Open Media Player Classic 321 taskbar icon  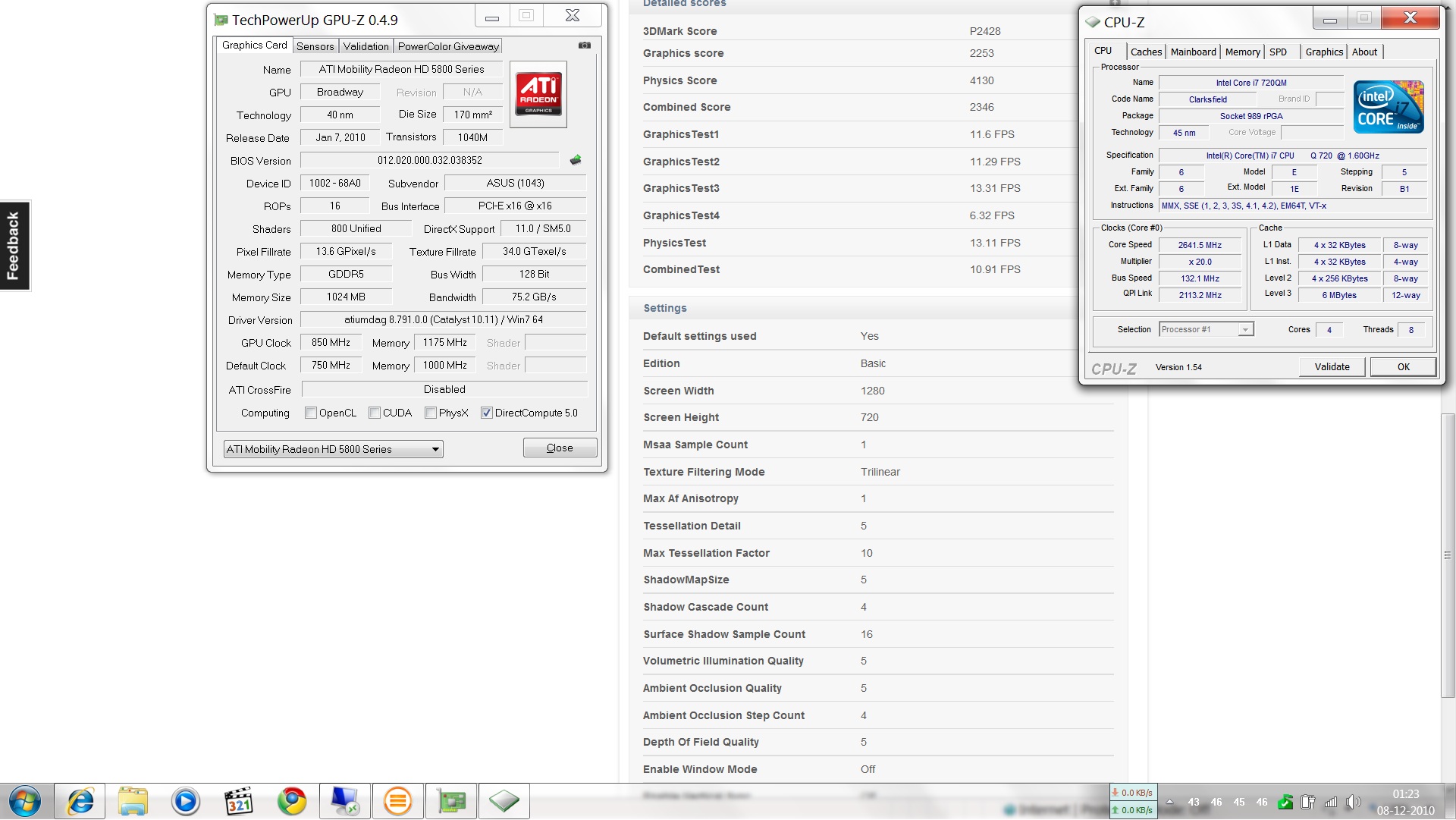point(239,801)
